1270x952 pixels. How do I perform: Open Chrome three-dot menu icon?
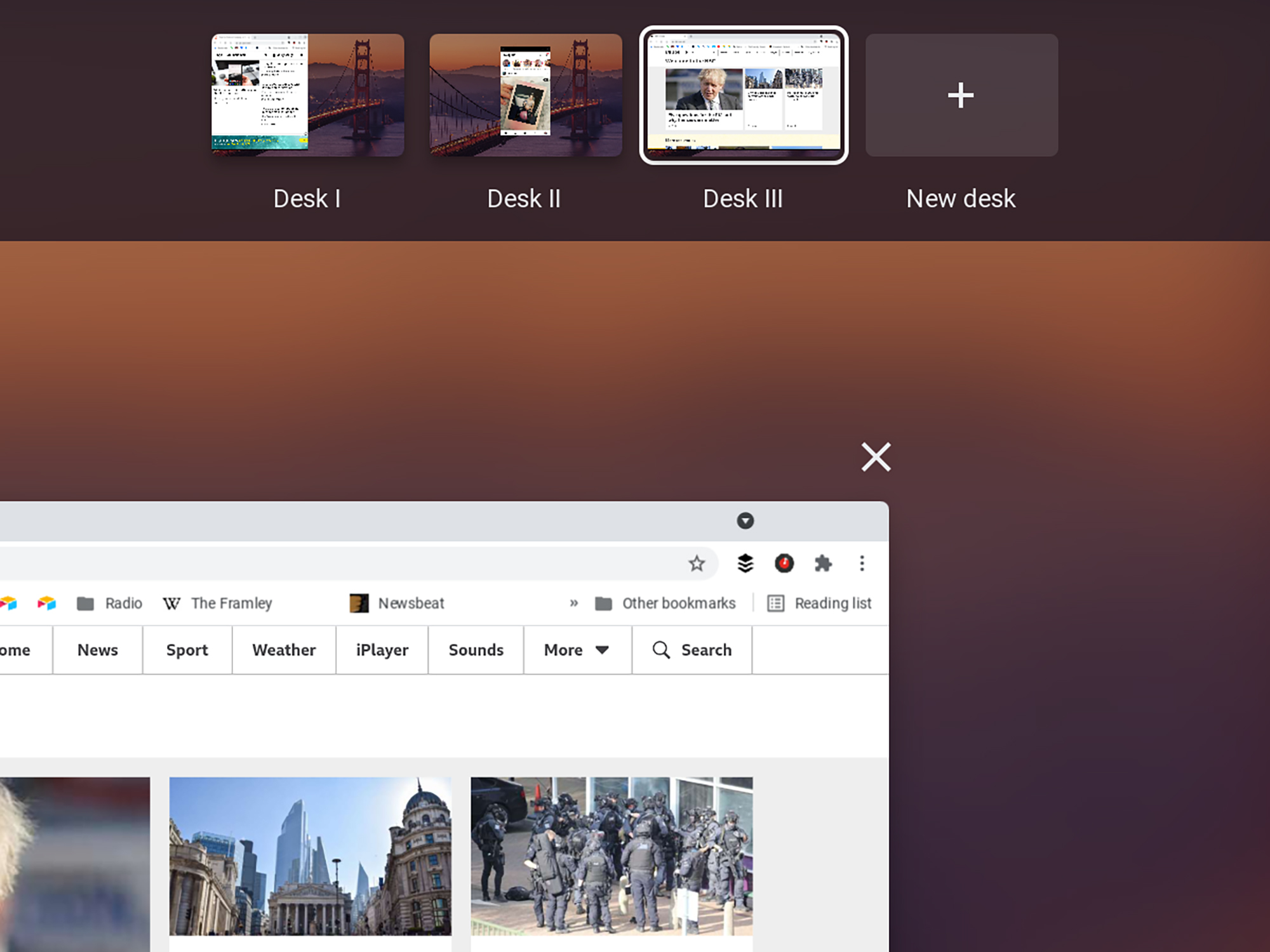862,563
